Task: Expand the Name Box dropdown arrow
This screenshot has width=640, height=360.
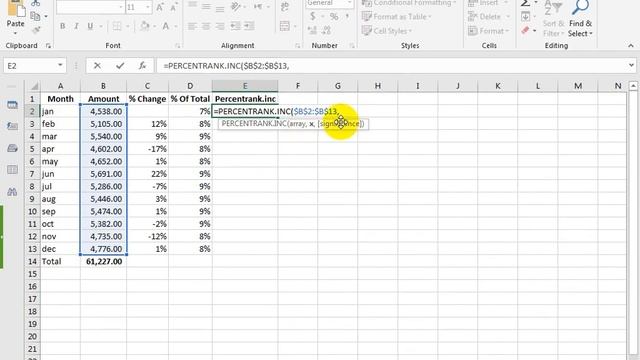Action: (x=60, y=65)
